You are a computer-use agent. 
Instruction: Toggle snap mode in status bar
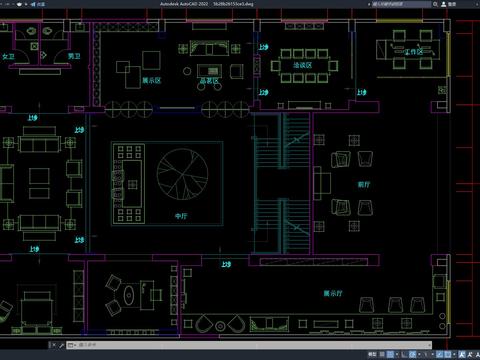pos(390,354)
